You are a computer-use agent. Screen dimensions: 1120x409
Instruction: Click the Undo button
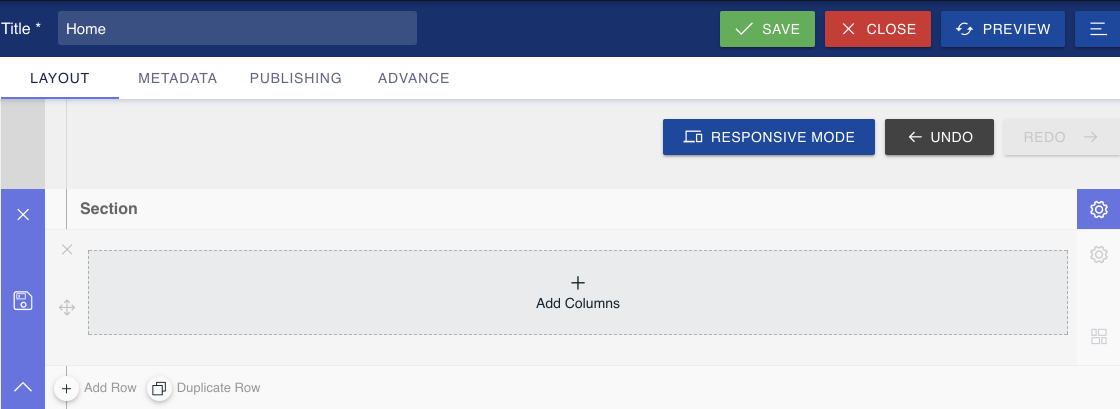coord(939,137)
